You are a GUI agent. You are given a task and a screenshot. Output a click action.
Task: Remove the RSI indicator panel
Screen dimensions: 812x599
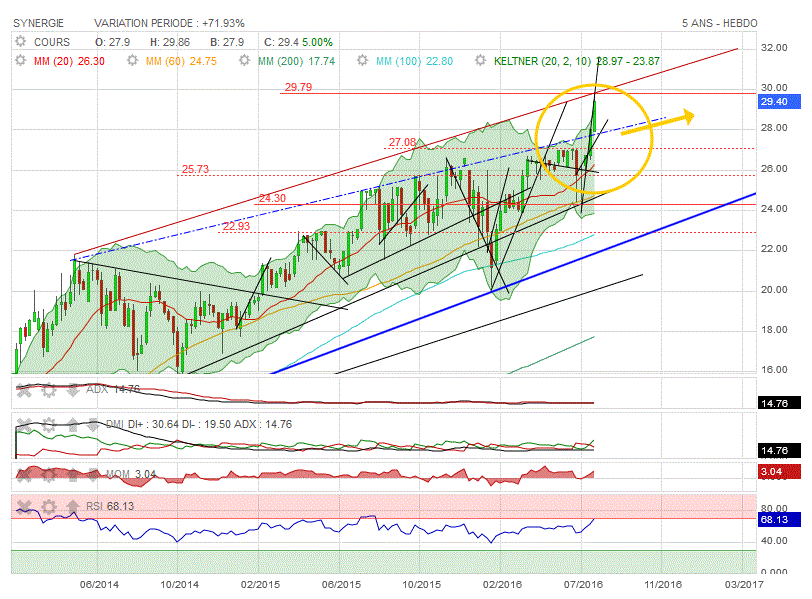[24, 506]
